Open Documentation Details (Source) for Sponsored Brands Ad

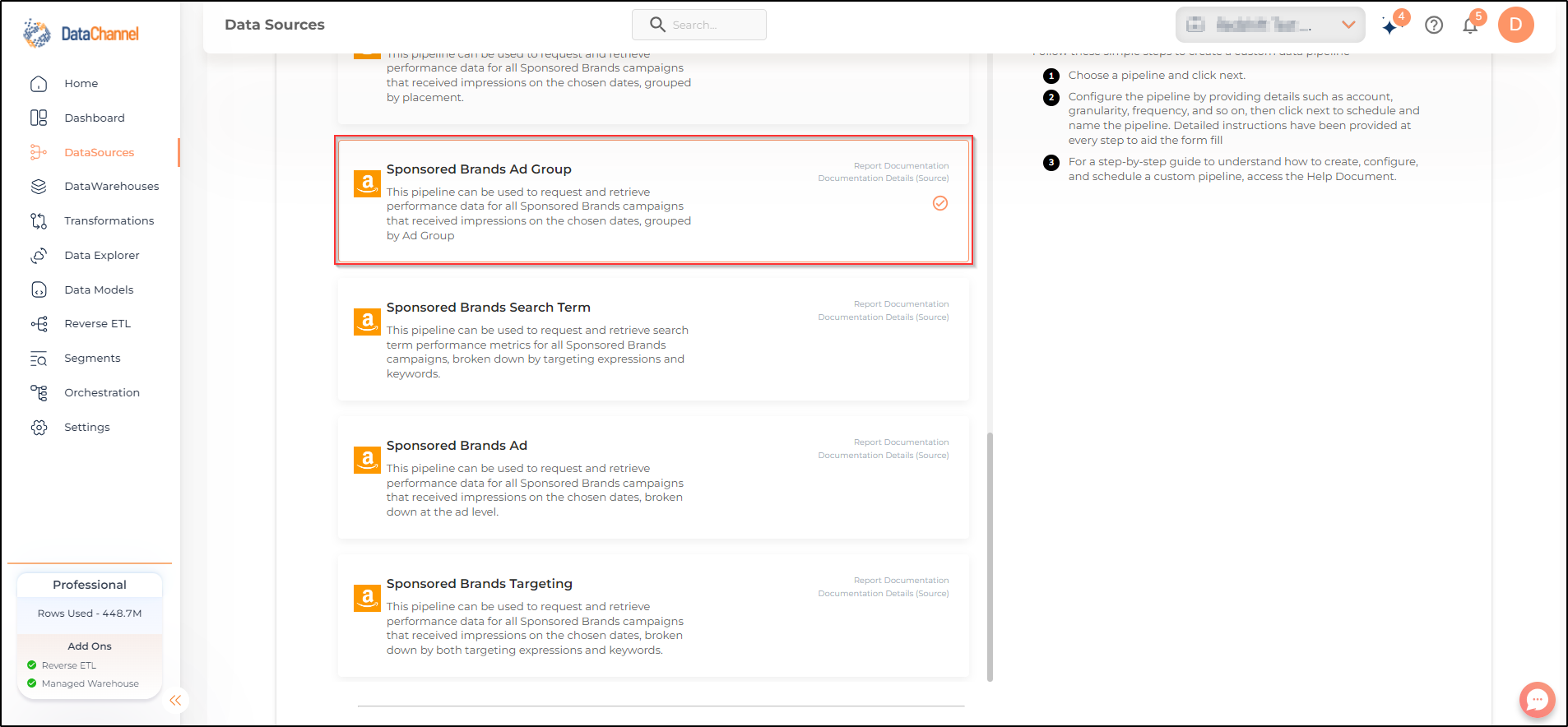pos(883,456)
